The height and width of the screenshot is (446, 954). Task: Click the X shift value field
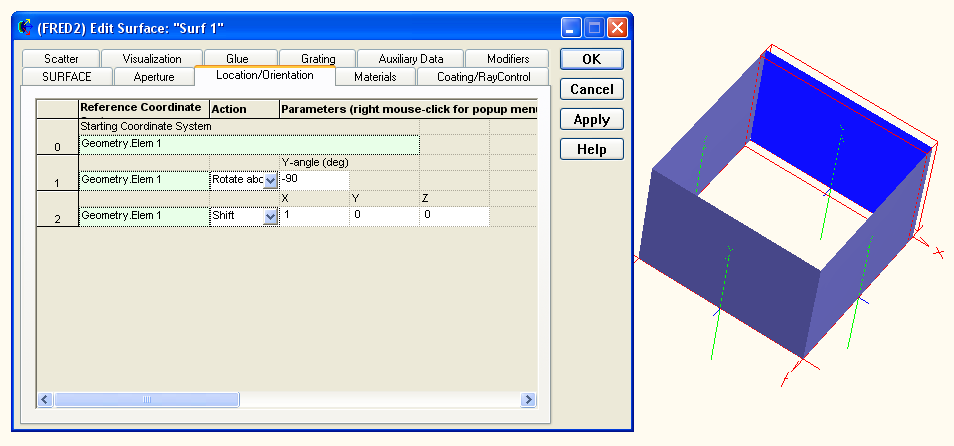(x=314, y=216)
